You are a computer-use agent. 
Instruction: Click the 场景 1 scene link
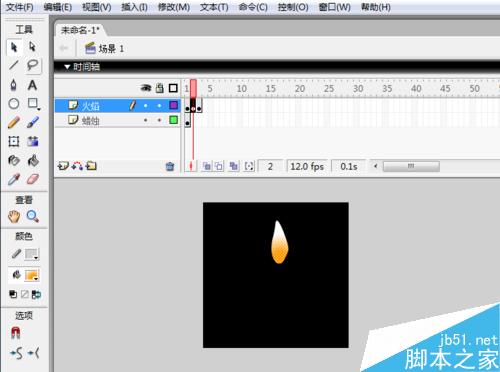pos(105,49)
